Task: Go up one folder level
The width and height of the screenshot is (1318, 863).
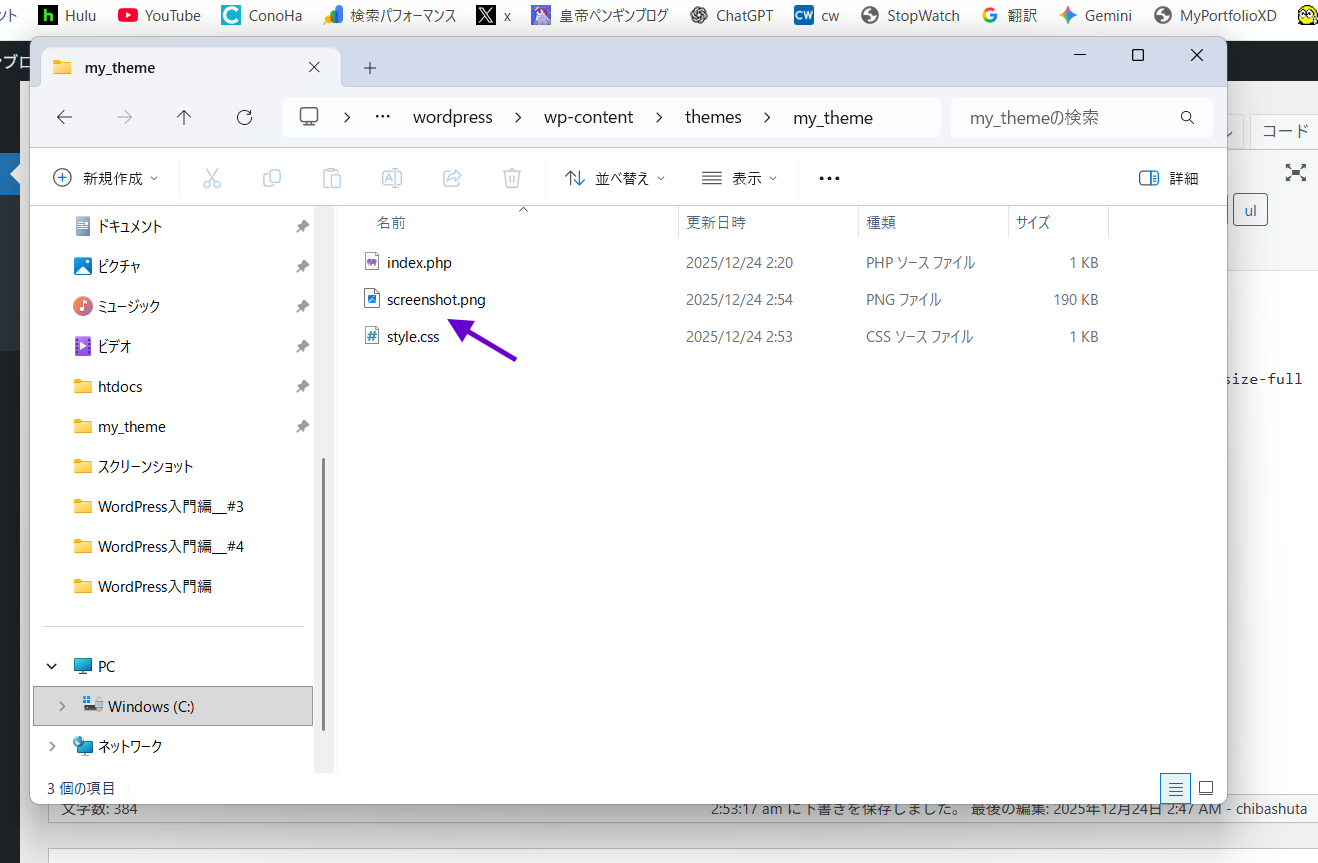Action: click(x=184, y=117)
